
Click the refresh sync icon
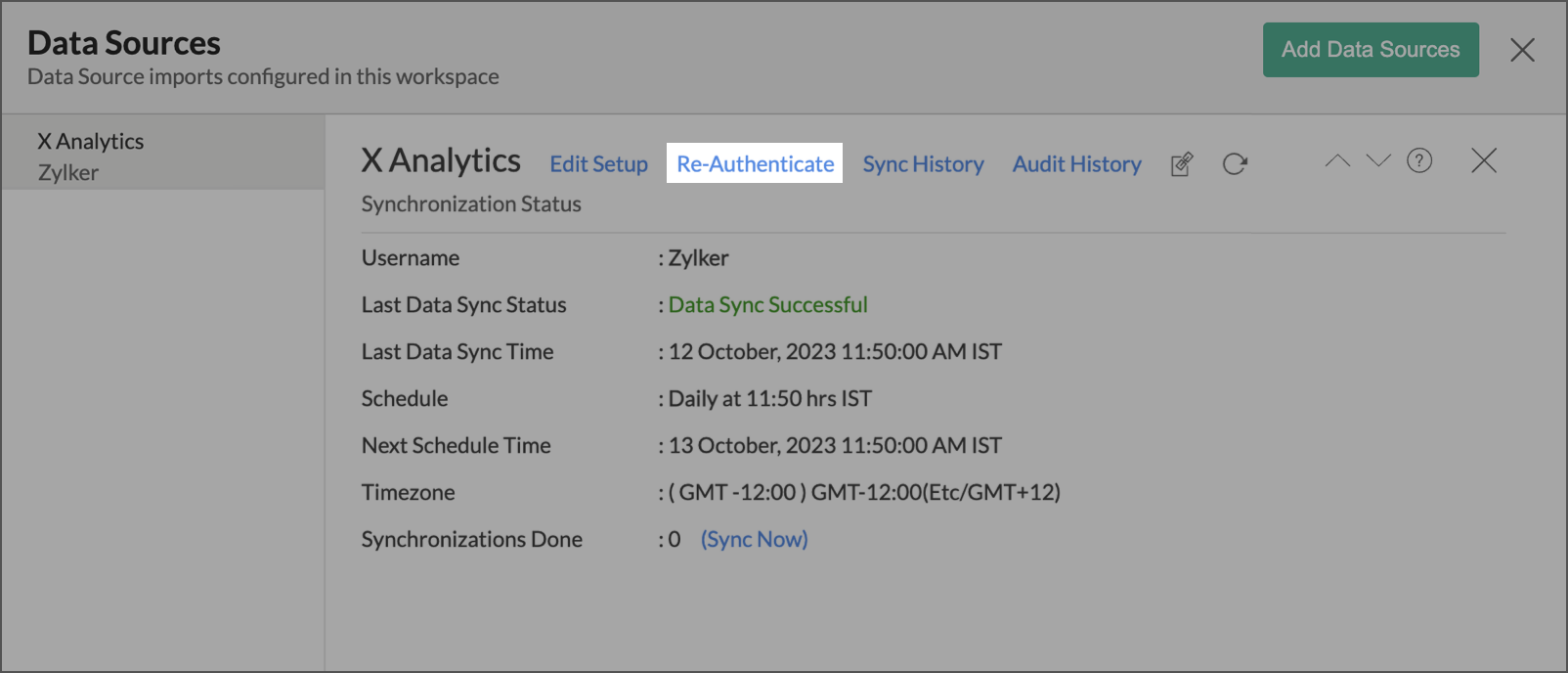pos(1235,163)
